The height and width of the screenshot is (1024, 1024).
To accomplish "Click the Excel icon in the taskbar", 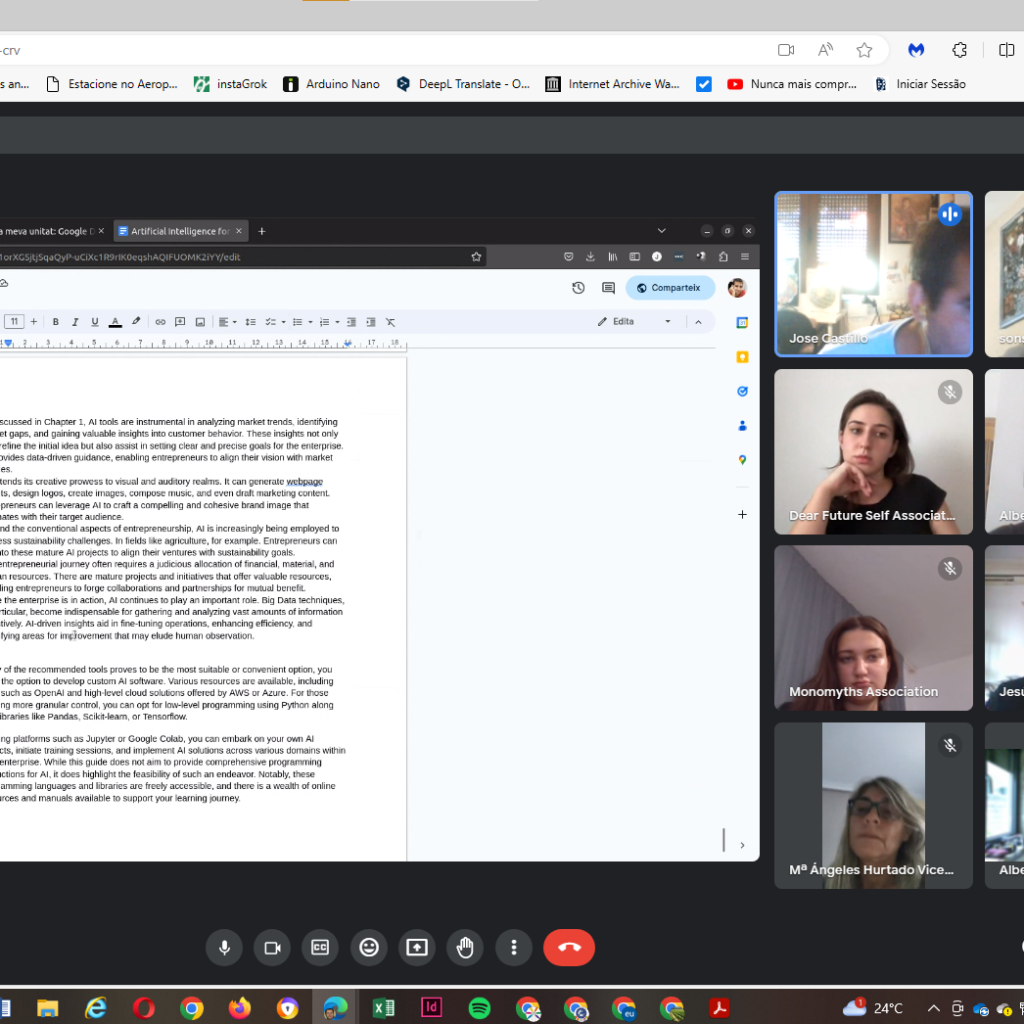I will pyautogui.click(x=383, y=1008).
